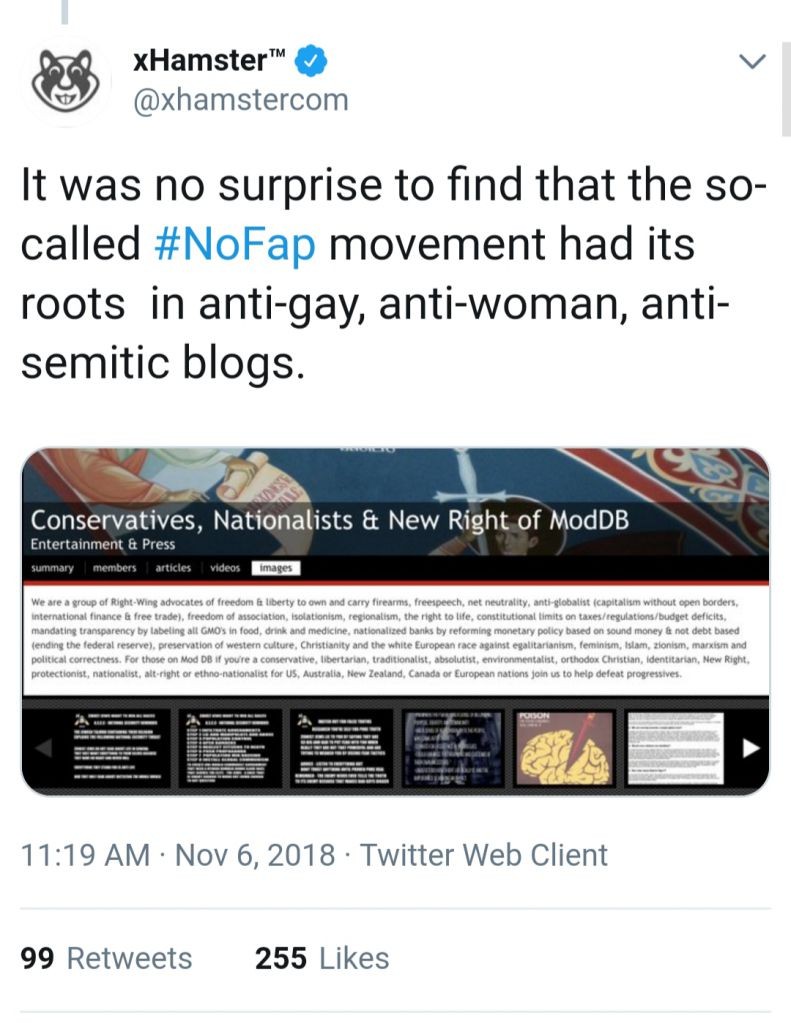Open the tweet options chevron menu
This screenshot has height=1024, width=791.
coord(751,63)
